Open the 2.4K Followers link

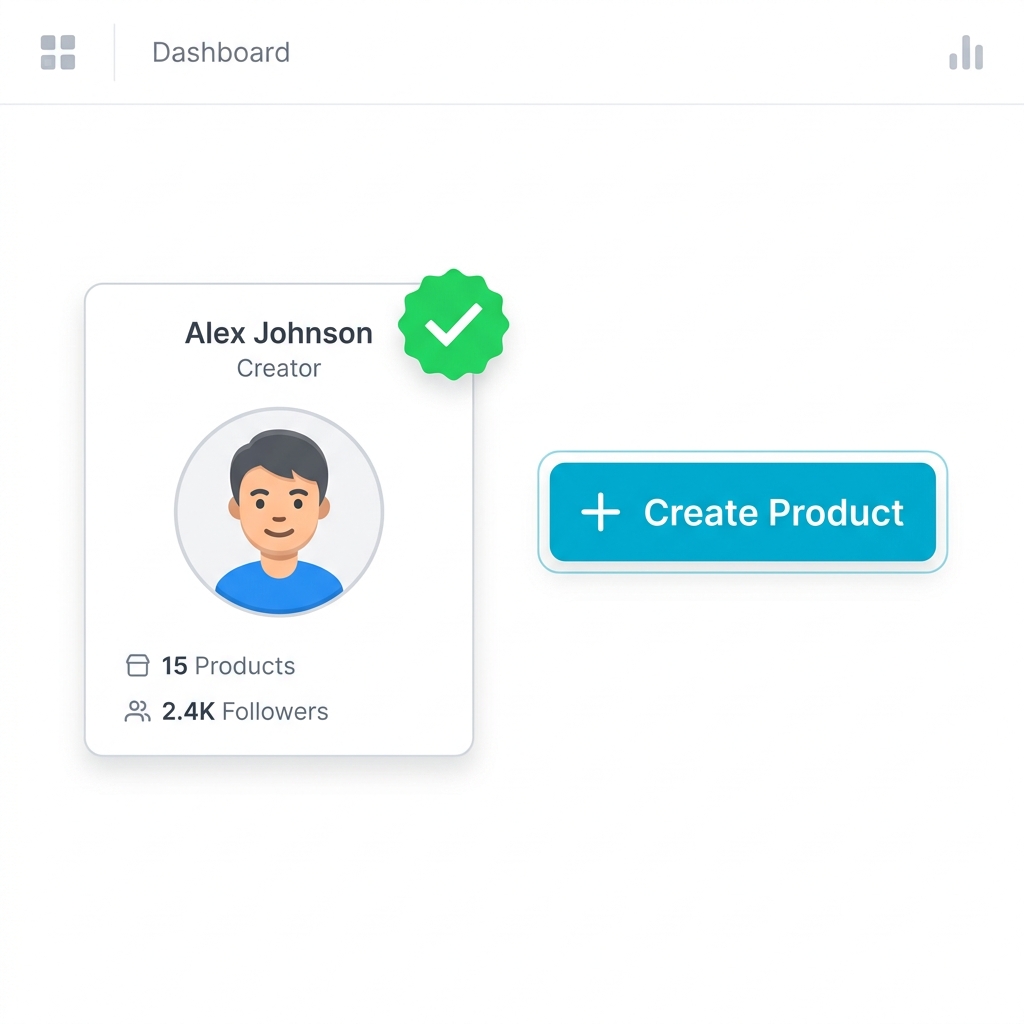pos(226,711)
